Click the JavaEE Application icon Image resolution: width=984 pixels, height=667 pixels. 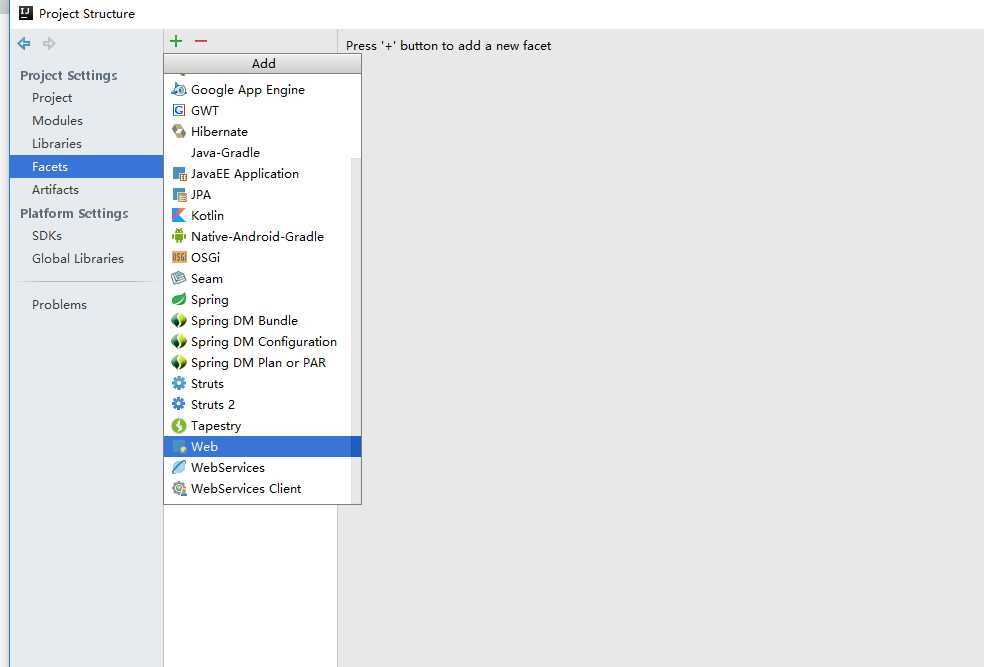179,174
